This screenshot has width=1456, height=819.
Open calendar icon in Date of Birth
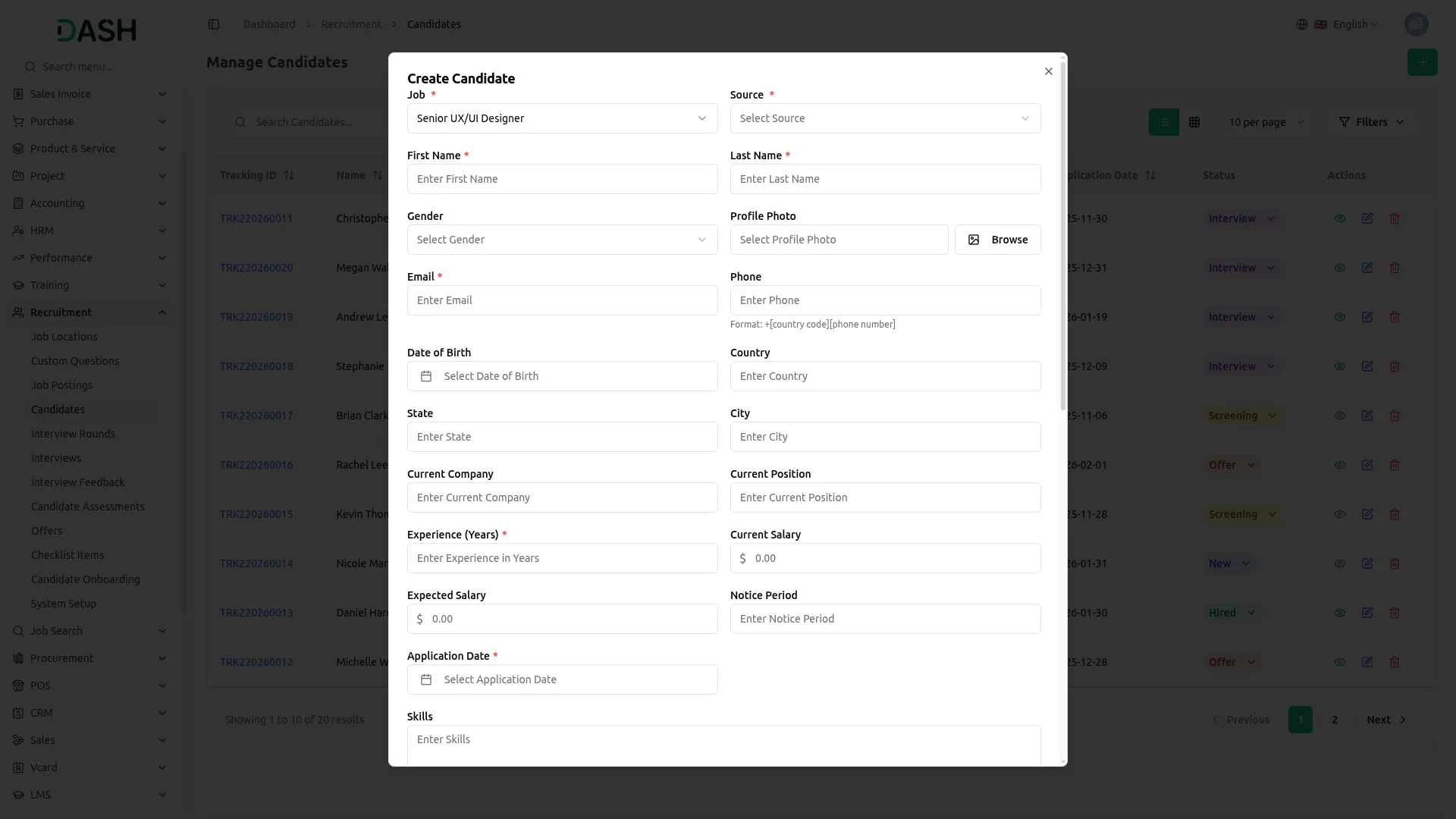click(426, 376)
